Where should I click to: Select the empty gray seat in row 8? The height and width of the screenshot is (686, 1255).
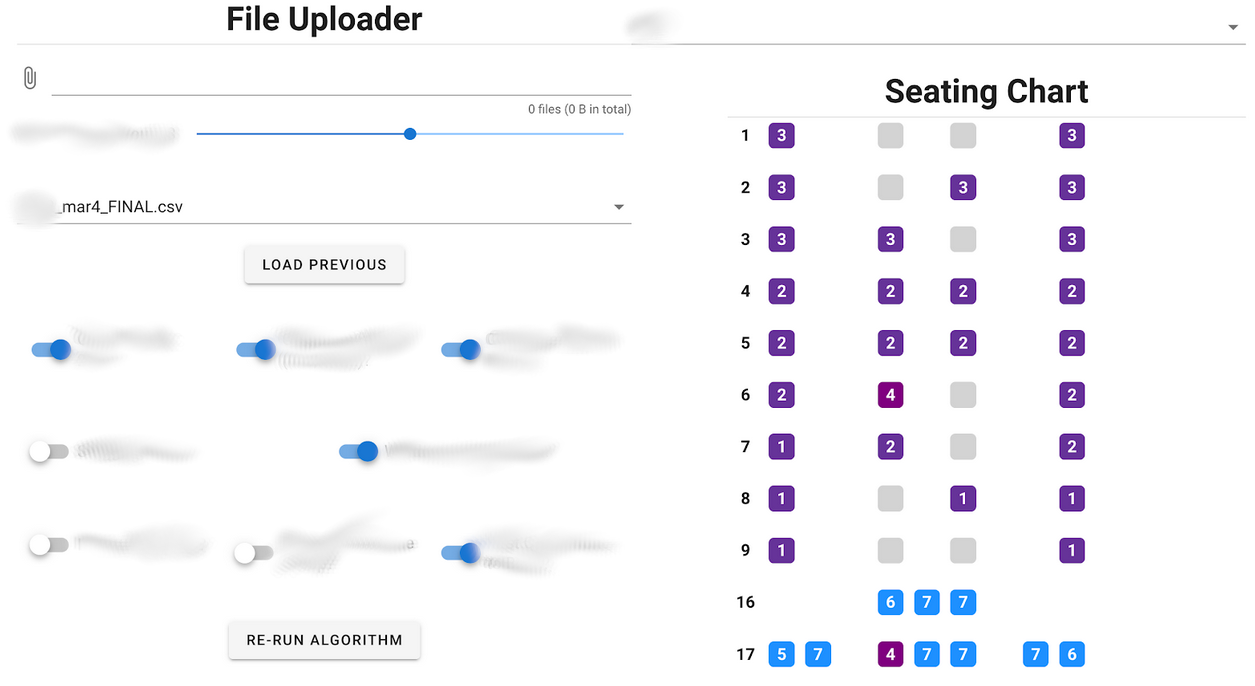pos(890,498)
